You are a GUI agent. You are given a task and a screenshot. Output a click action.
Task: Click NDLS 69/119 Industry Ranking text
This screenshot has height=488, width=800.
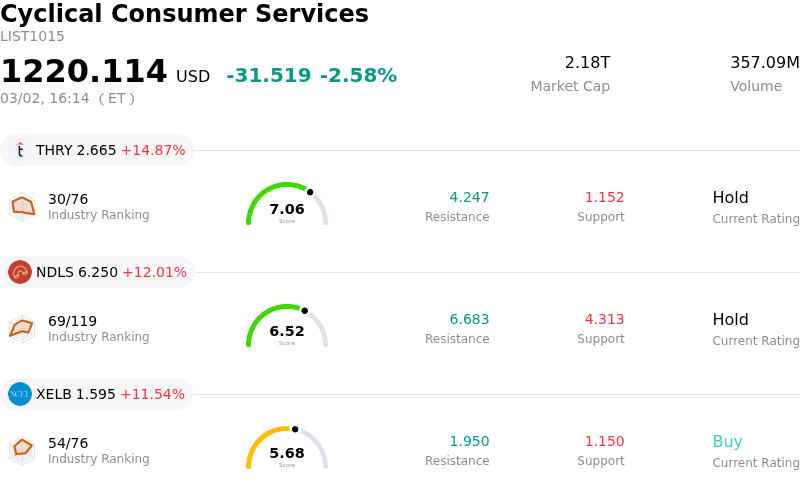pyautogui.click(x=73, y=321)
